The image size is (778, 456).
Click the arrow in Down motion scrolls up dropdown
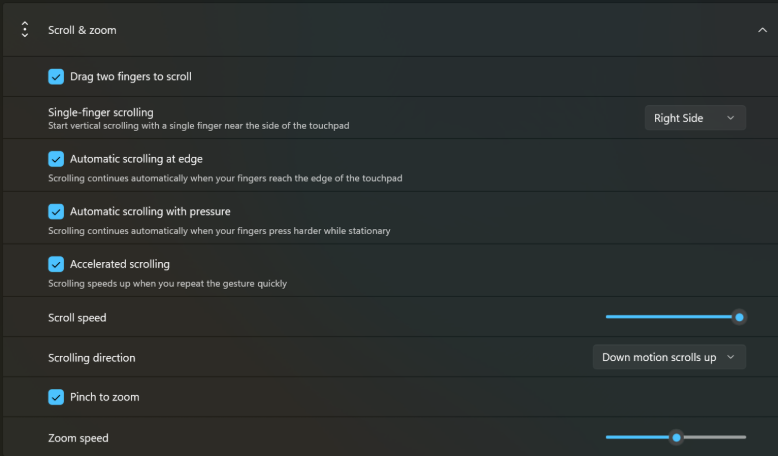coord(730,357)
